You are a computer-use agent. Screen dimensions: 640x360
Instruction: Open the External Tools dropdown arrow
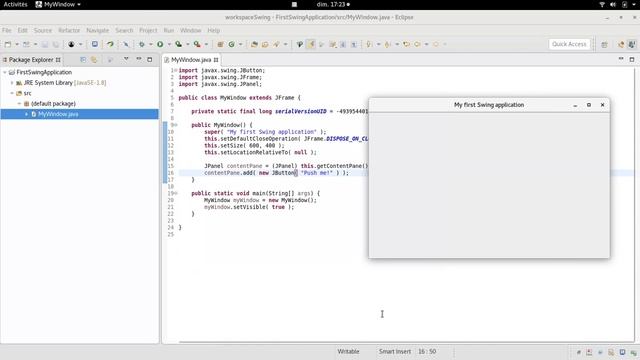206,44
